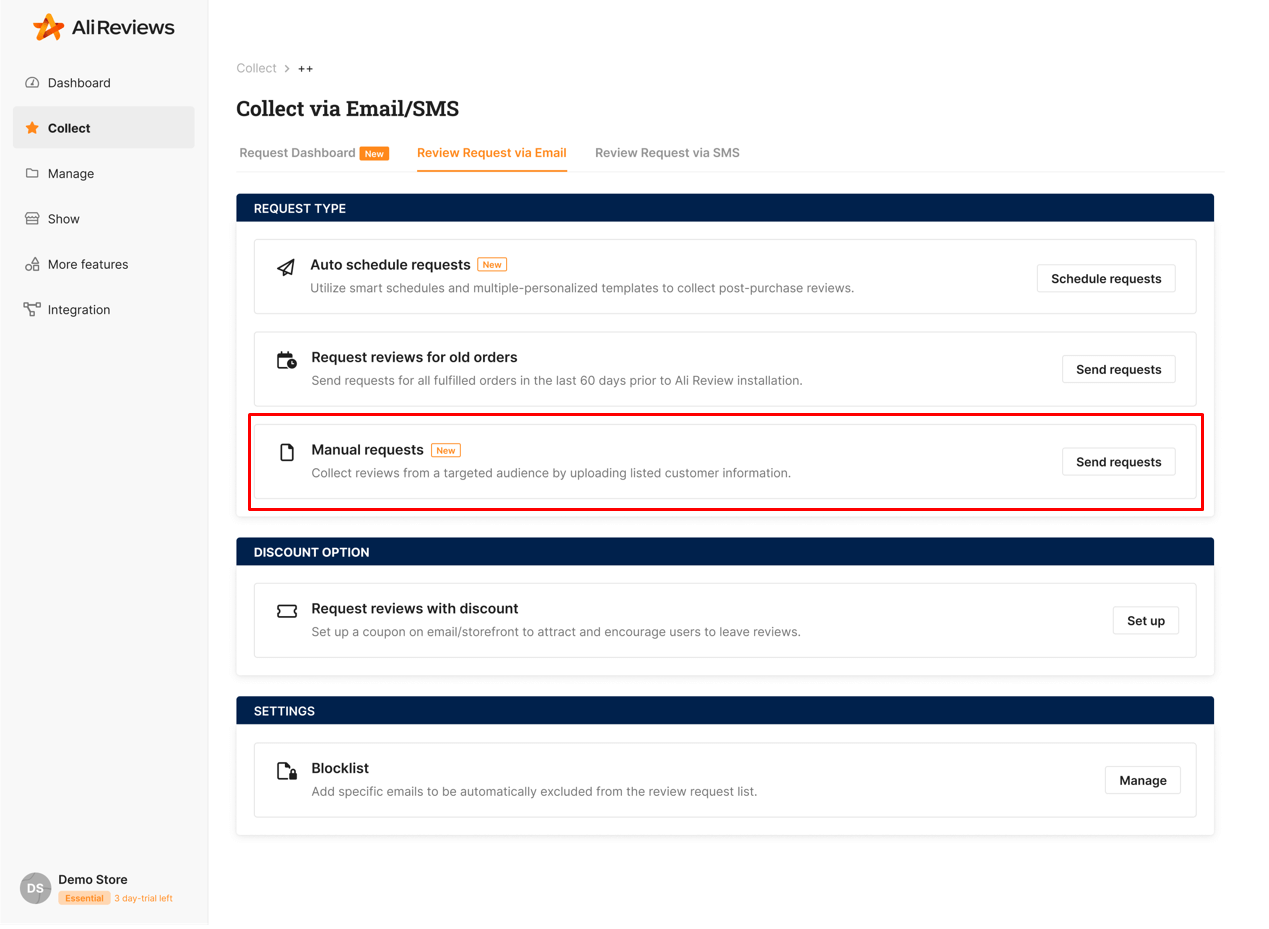The height and width of the screenshot is (929, 1269).
Task: Click the locked document Blocklist icon
Action: (x=286, y=771)
